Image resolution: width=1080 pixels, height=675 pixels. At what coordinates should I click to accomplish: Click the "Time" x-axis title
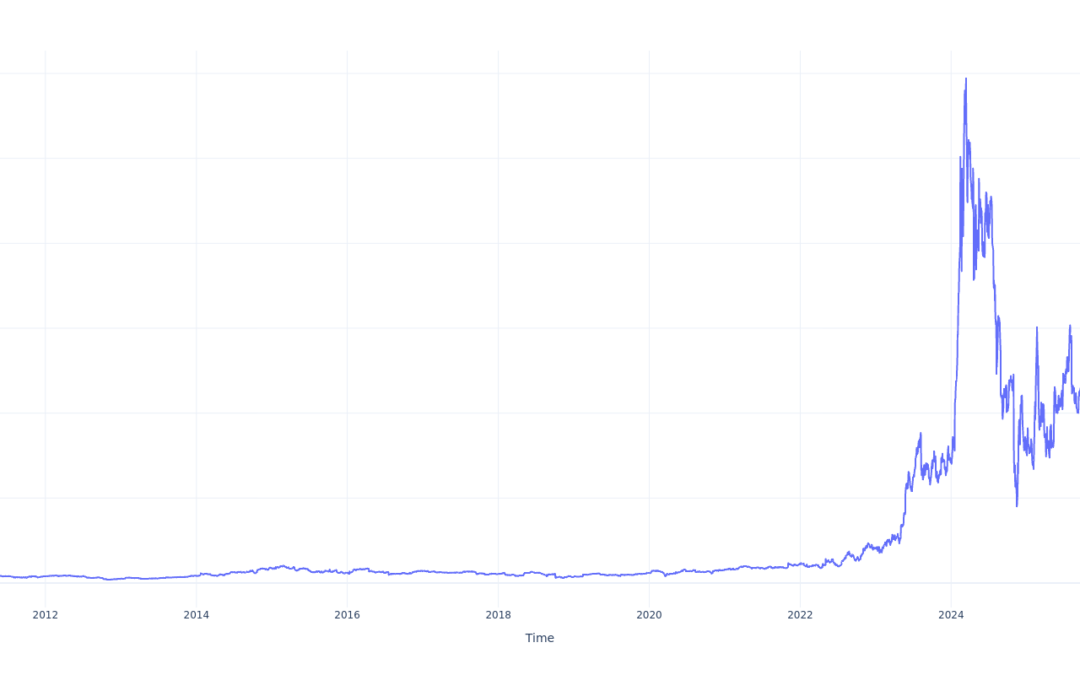[x=539, y=638]
